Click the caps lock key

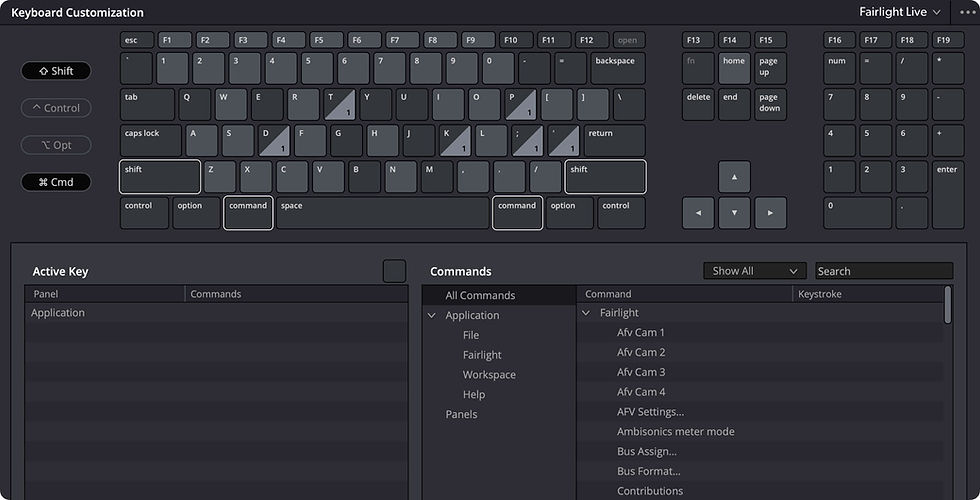(151, 141)
